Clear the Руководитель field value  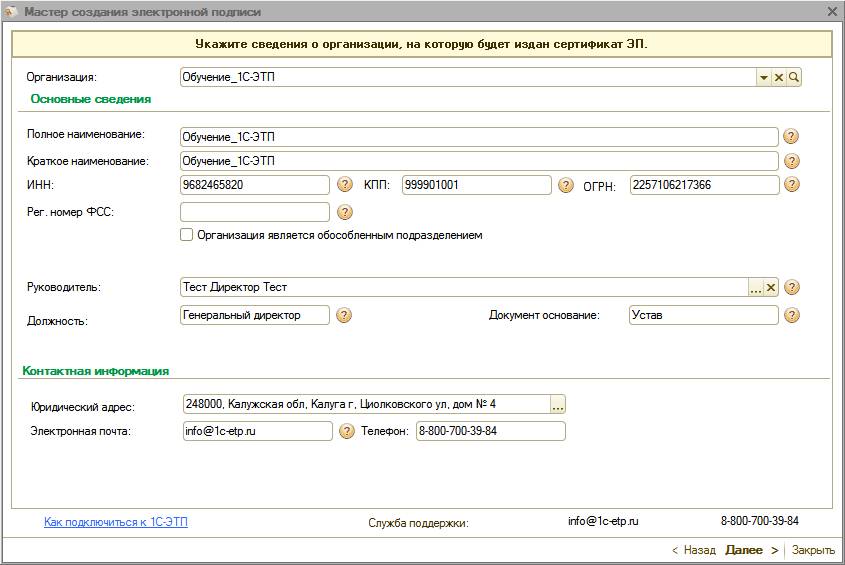(771, 287)
